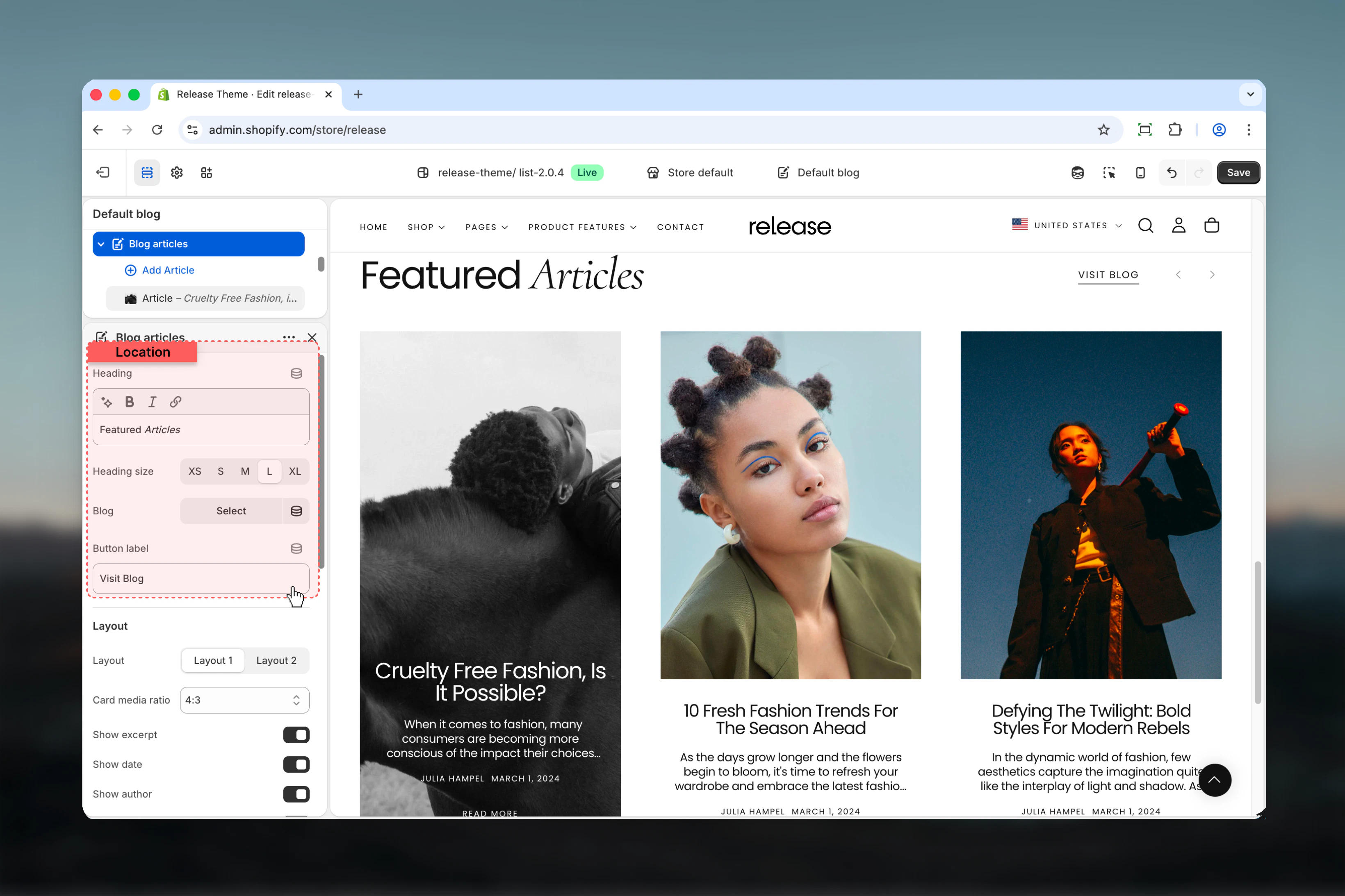1345x896 pixels.
Task: Open the browser extensions icon
Action: click(1175, 130)
